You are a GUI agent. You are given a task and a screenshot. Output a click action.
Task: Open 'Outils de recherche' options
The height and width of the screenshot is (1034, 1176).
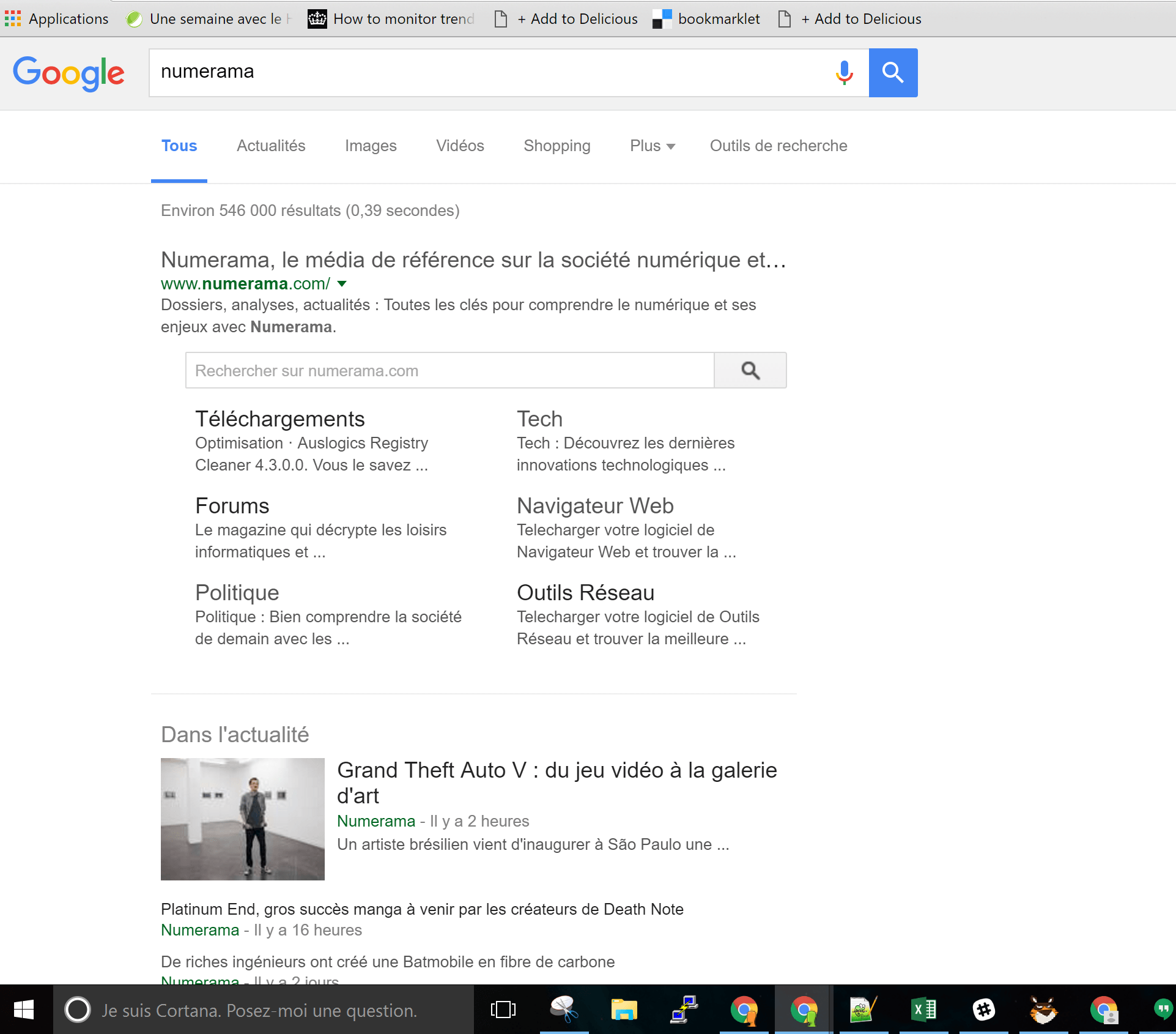(778, 146)
